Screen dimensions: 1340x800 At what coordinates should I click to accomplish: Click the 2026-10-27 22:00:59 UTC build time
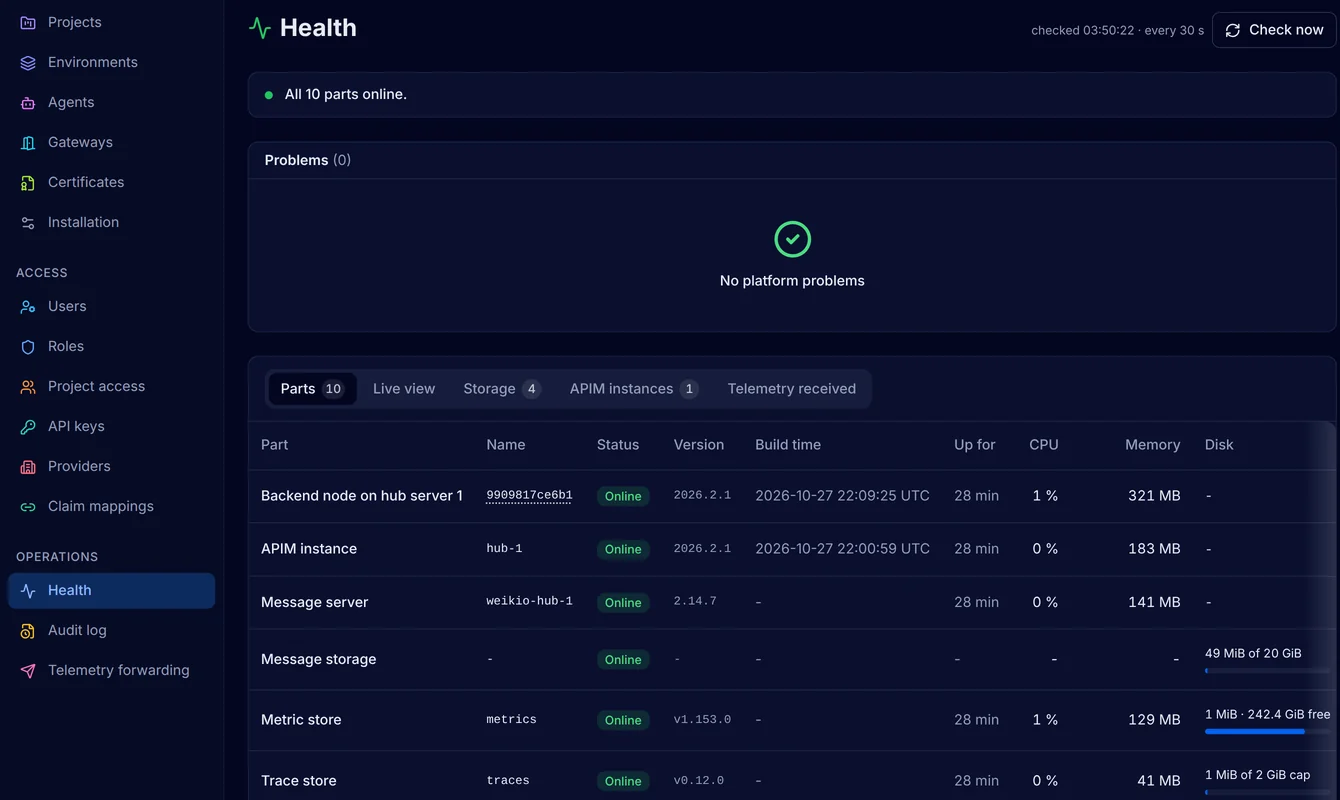pyautogui.click(x=842, y=549)
